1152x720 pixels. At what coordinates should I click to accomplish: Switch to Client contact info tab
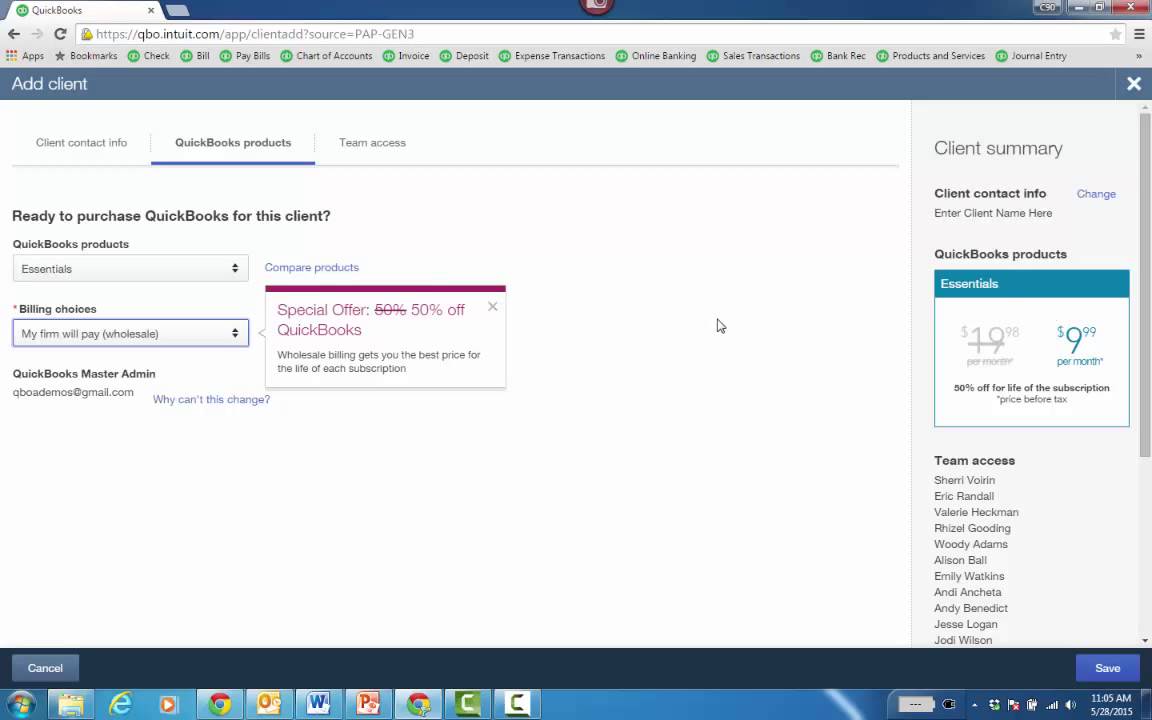click(82, 143)
